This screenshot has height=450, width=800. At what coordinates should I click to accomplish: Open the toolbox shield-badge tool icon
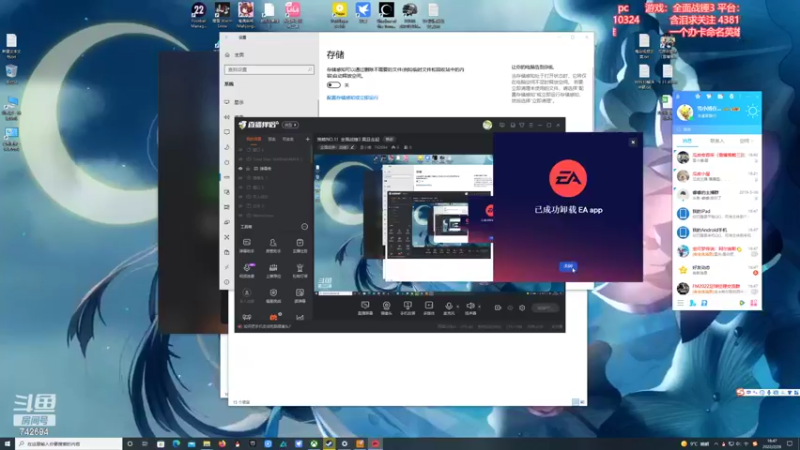[x=273, y=295]
